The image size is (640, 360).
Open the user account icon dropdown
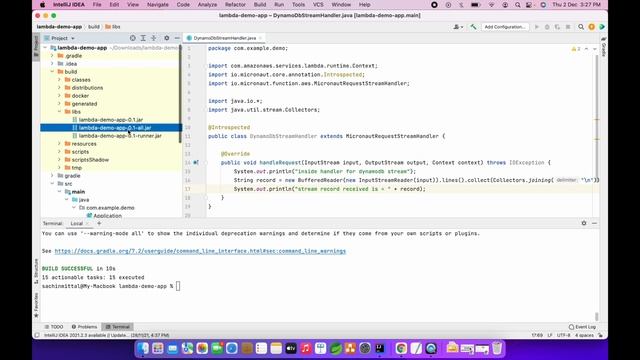[x=458, y=27]
